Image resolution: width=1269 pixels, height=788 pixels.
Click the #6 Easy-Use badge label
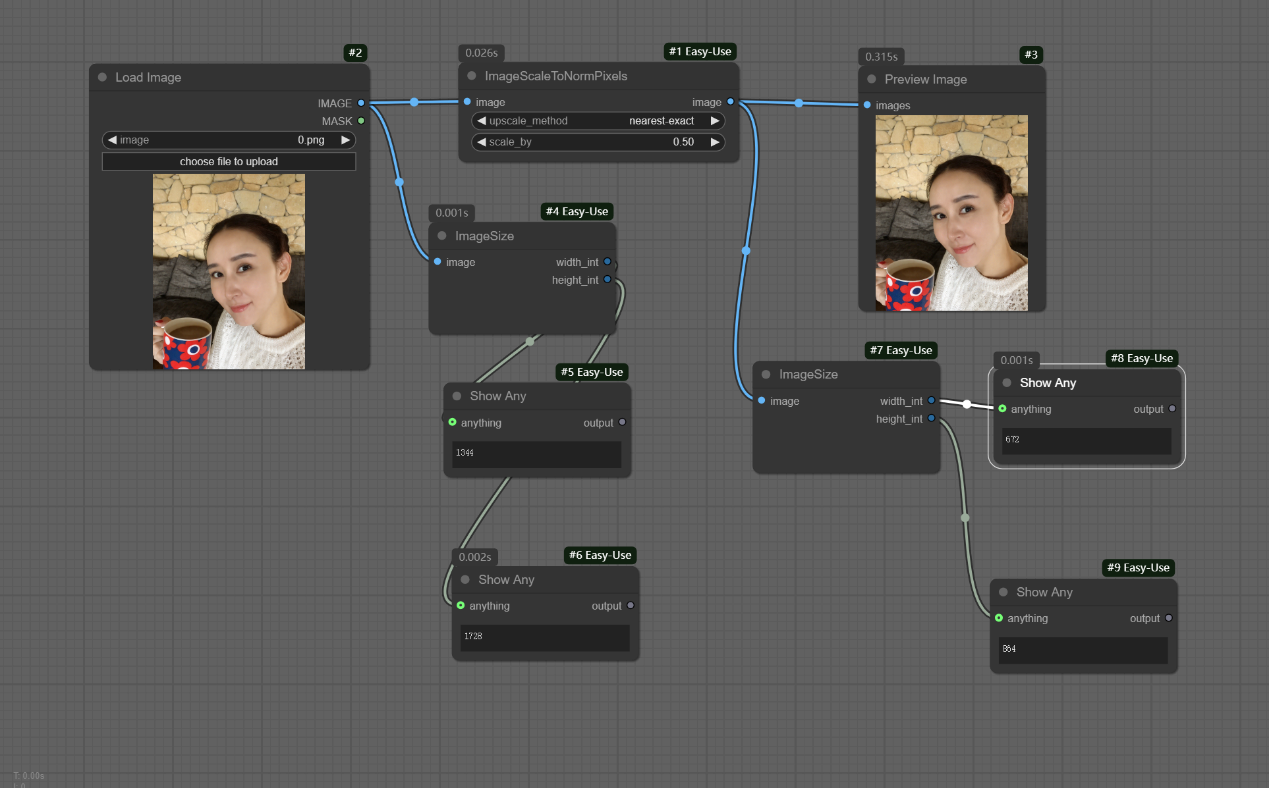click(x=600, y=555)
